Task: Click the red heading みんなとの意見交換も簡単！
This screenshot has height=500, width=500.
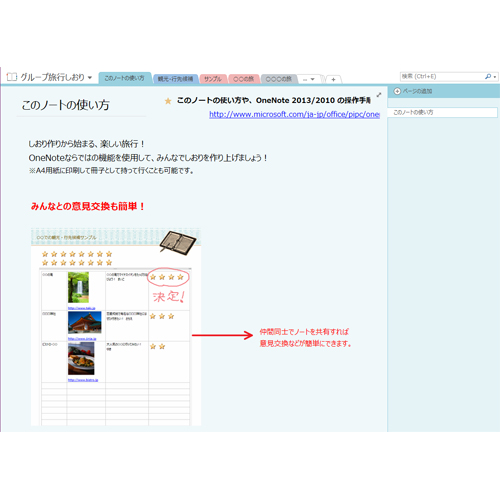Action: [x=88, y=206]
